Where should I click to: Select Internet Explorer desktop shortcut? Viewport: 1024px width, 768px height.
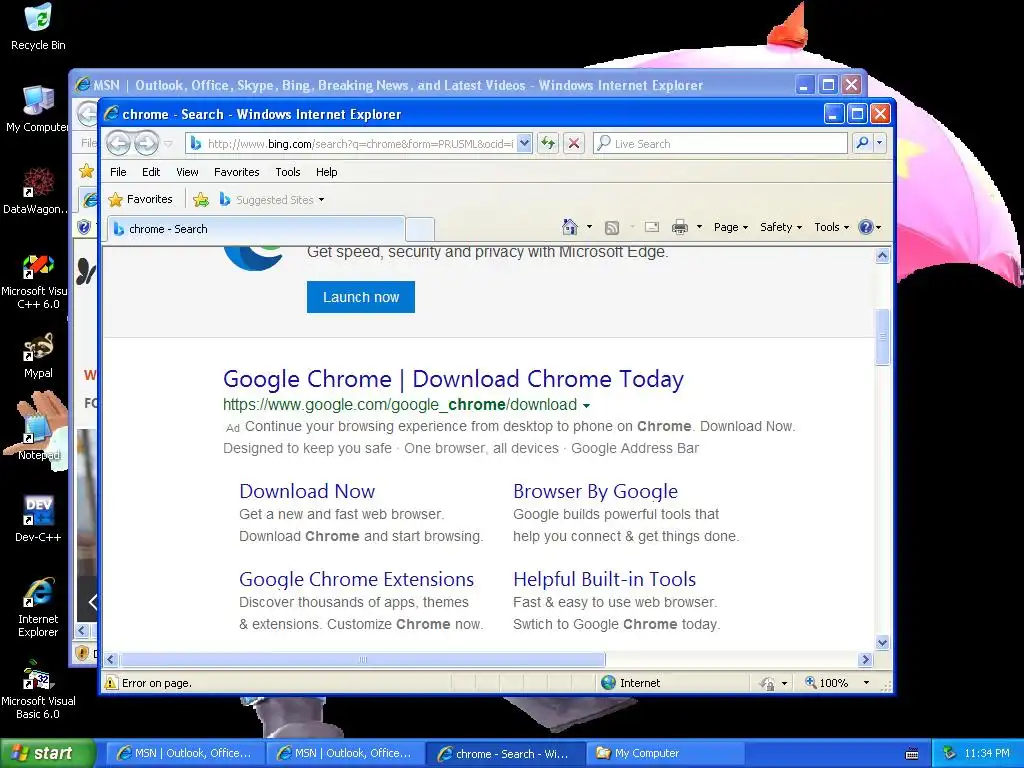(x=38, y=607)
